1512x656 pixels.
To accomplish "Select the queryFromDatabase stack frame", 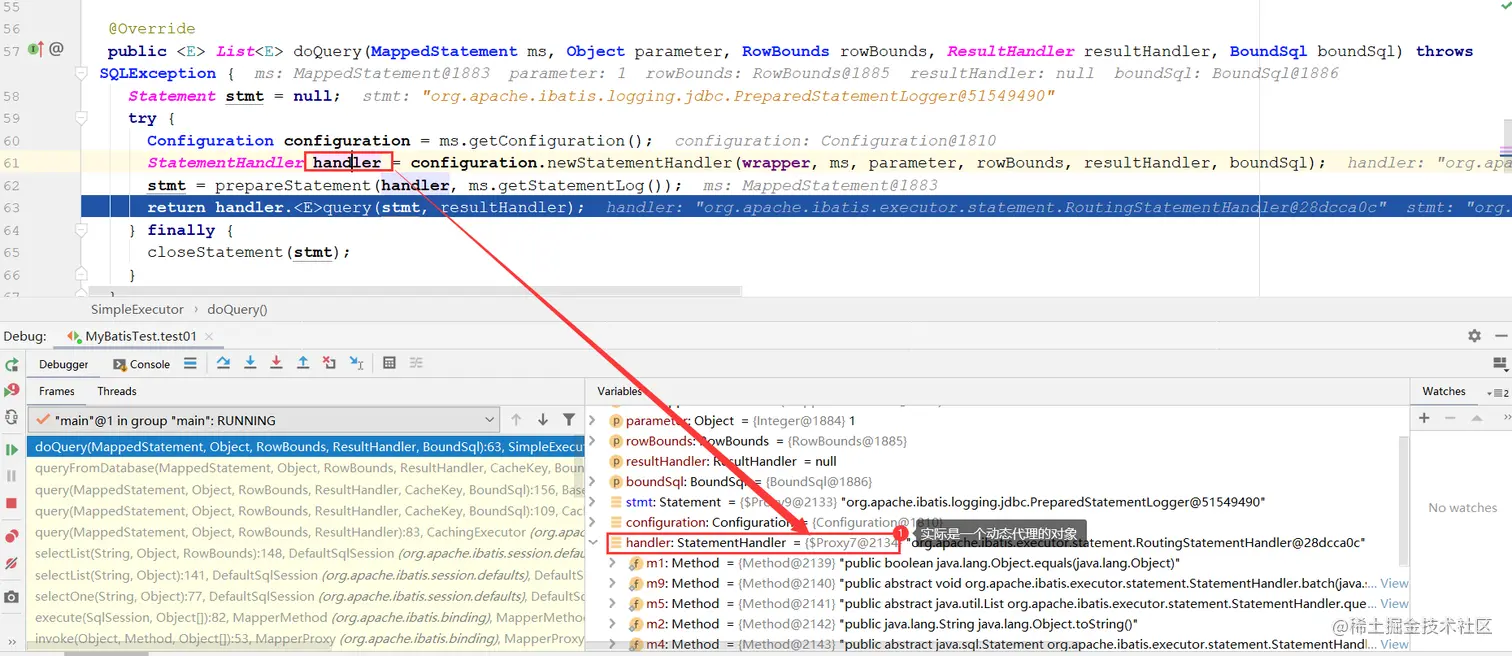I will [305, 468].
